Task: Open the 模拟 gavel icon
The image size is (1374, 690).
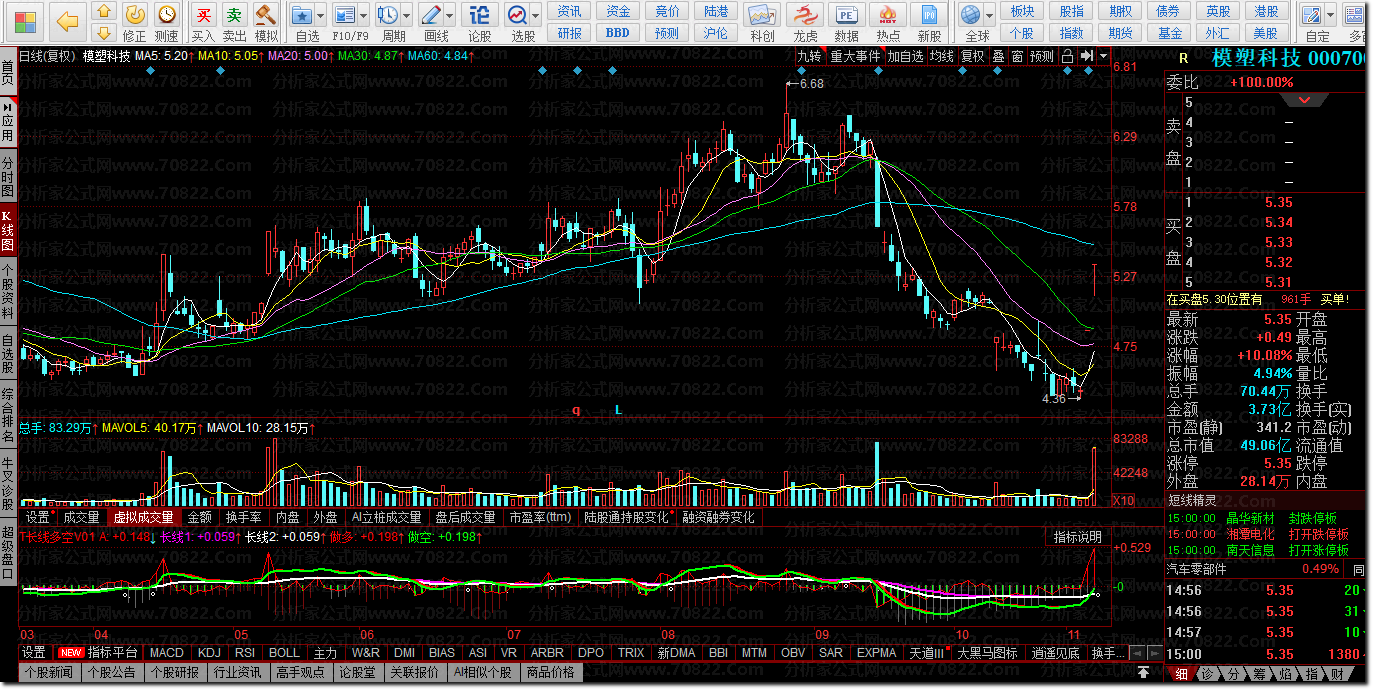Action: click(x=266, y=14)
